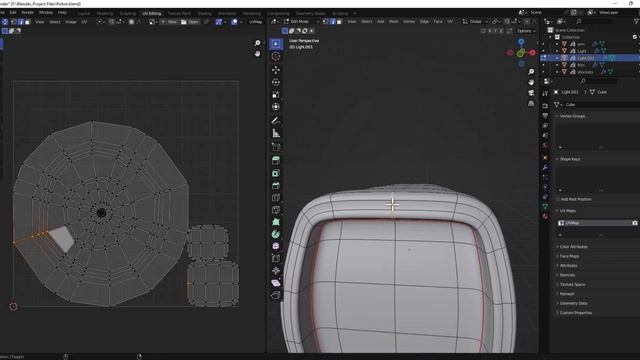Select the Shrink/Fatten tool
The image size is (640, 360).
click(x=276, y=271)
